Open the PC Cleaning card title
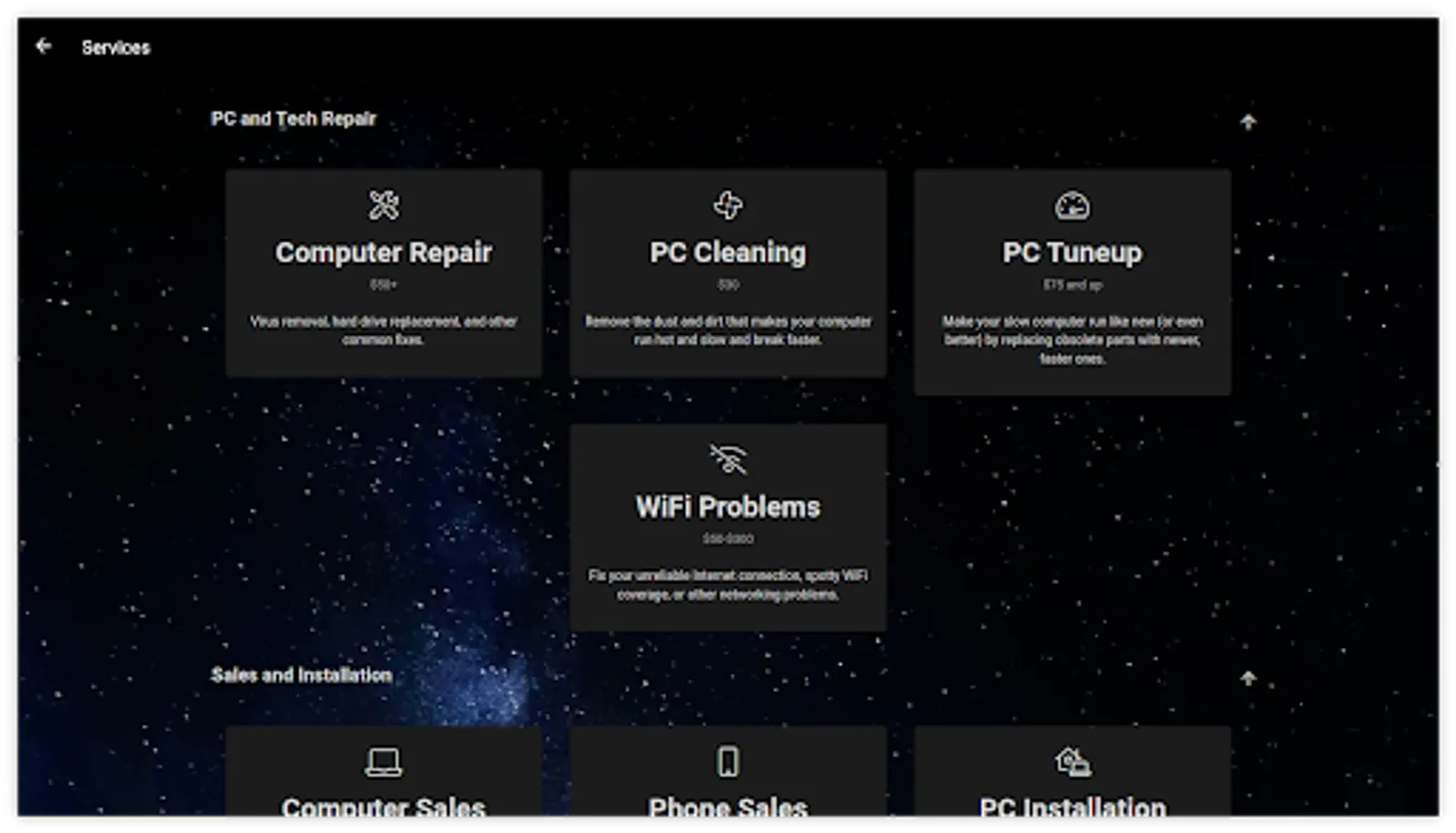 [x=728, y=252]
